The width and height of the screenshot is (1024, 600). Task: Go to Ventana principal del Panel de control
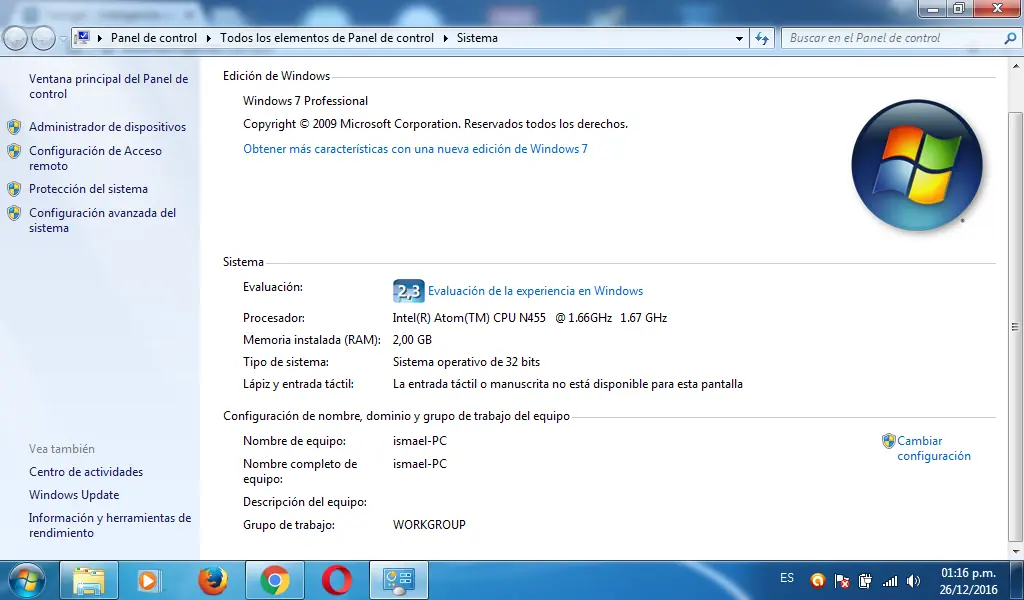[108, 86]
